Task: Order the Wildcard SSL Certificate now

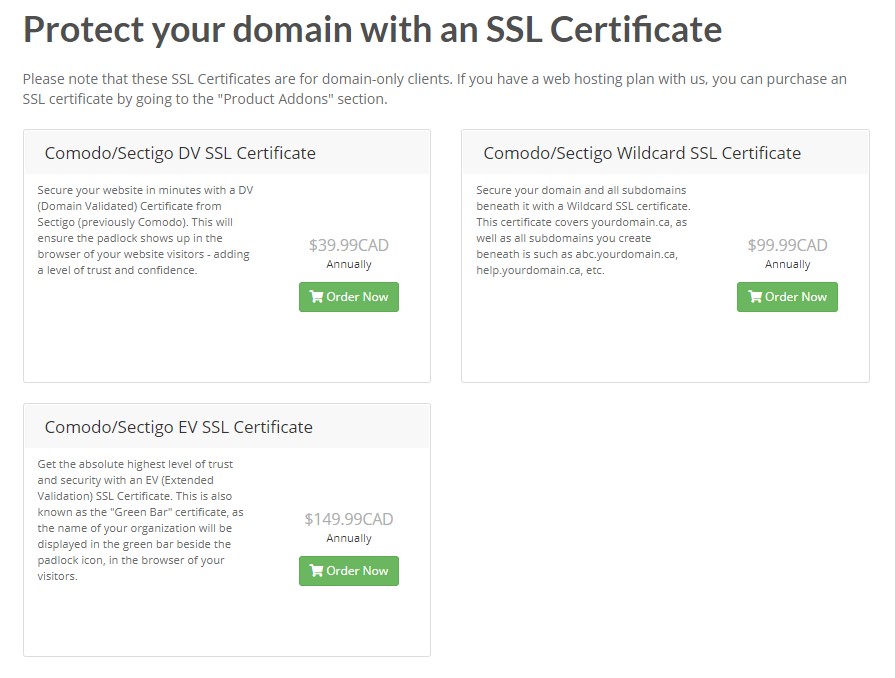Action: click(x=787, y=297)
